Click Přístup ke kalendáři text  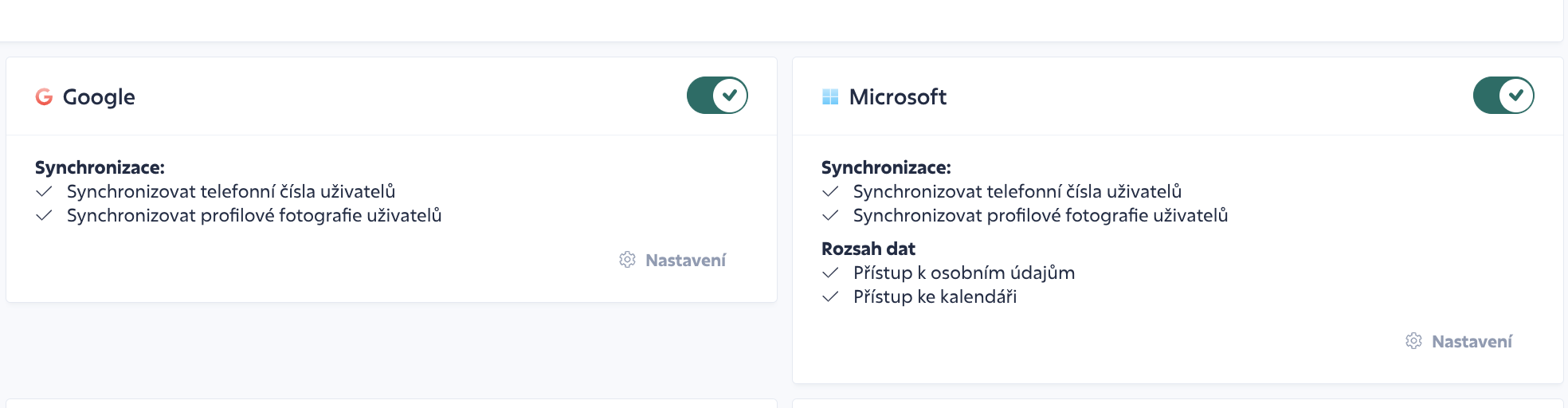[935, 296]
